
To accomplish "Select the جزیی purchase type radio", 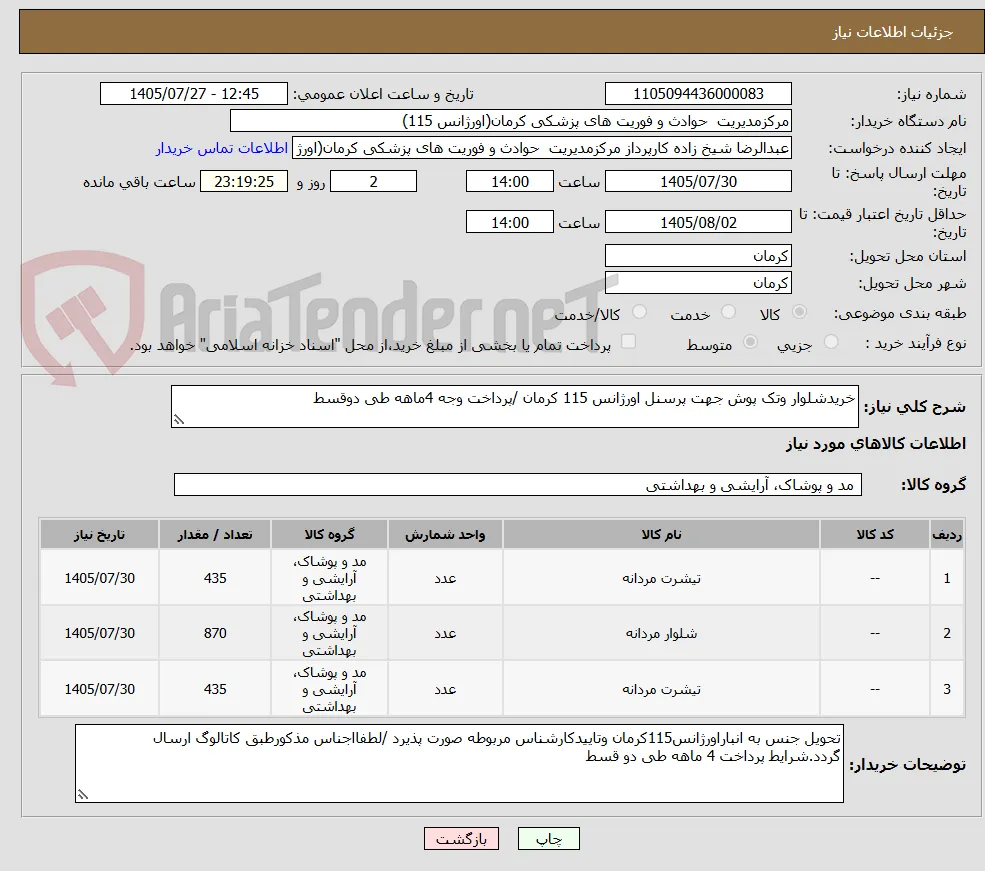I will (830, 342).
